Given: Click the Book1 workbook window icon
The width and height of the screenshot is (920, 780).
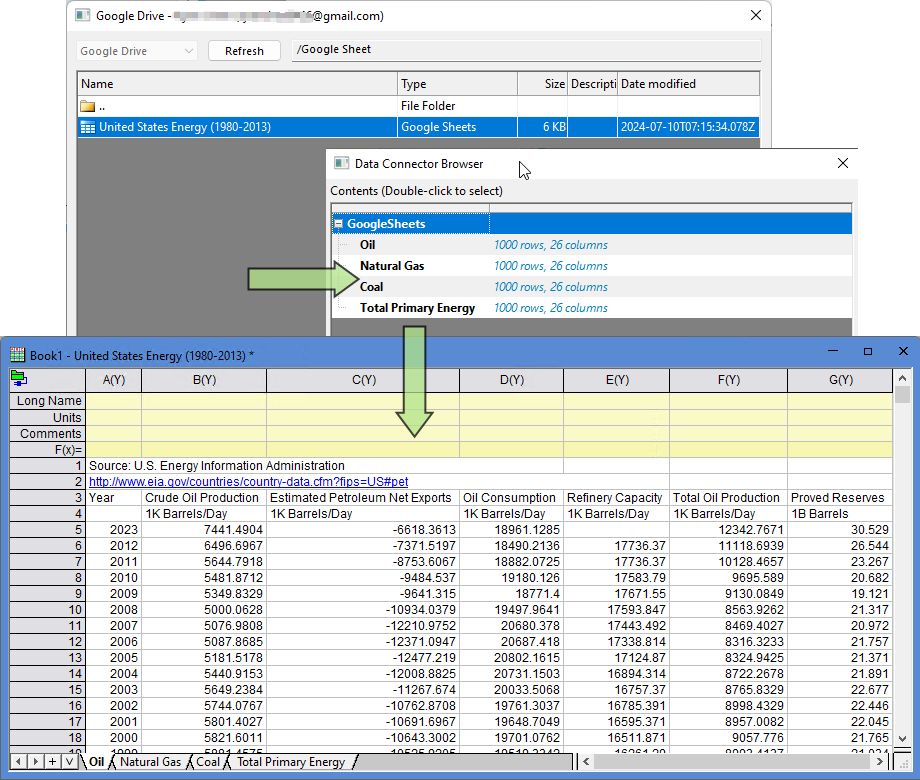Looking at the screenshot, I should pyautogui.click(x=18, y=354).
